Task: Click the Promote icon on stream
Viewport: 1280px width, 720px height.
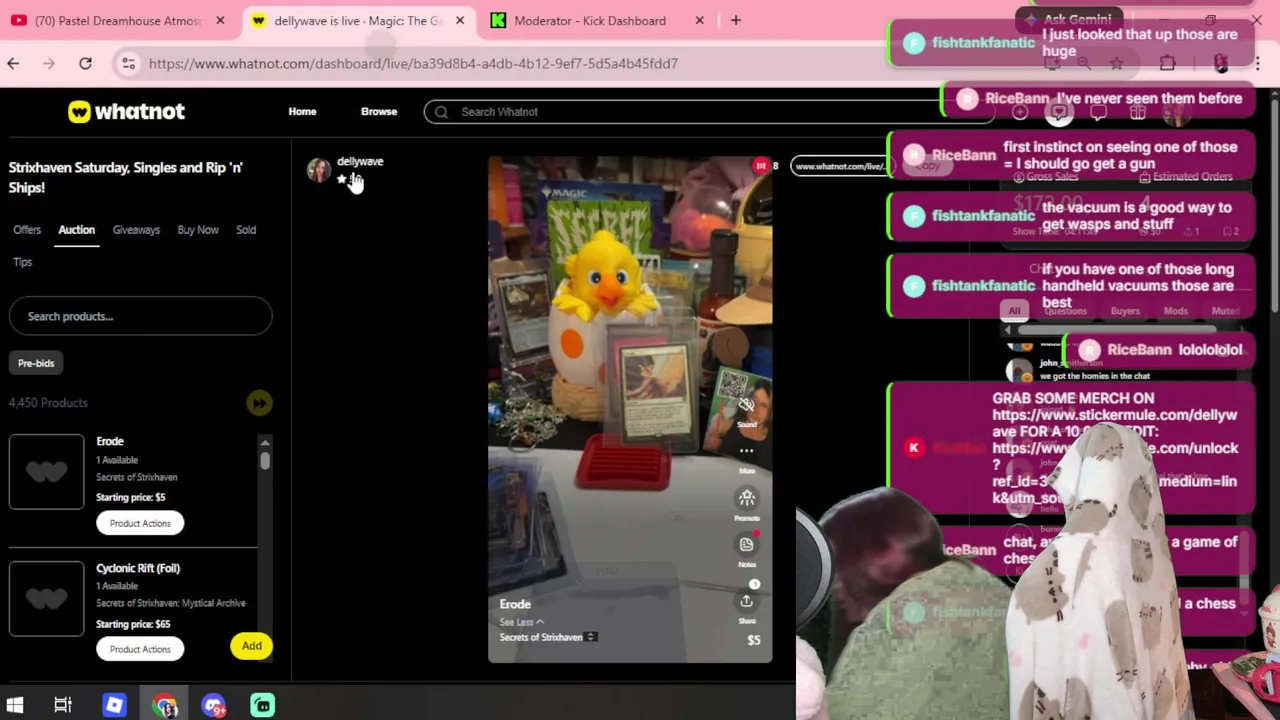Action: point(746,498)
